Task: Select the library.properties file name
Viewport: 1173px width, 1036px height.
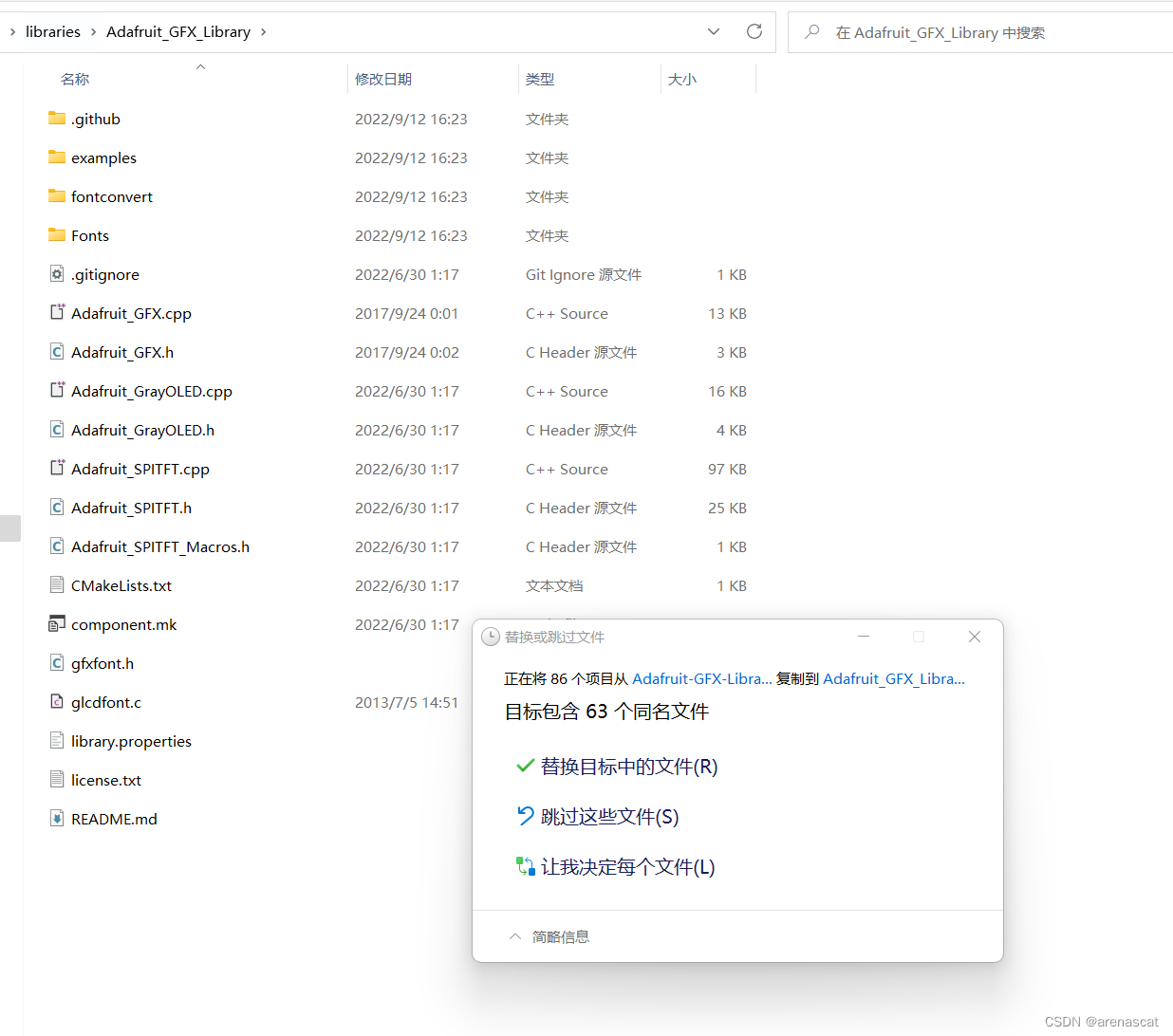Action: click(x=131, y=741)
